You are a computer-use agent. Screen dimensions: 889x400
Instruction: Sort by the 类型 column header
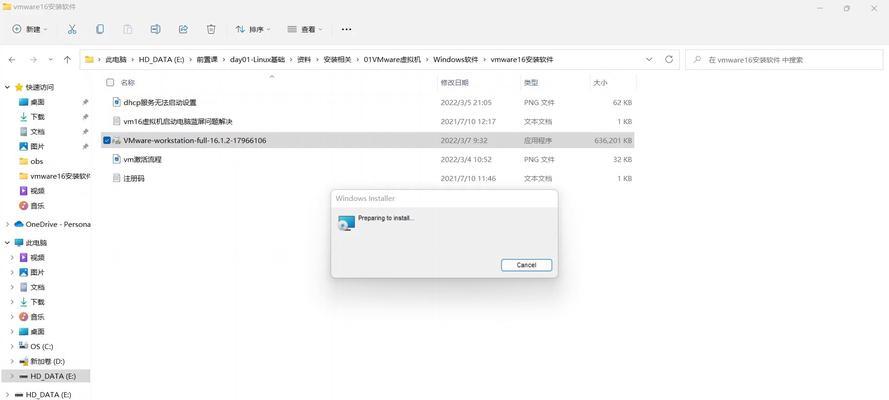click(x=531, y=83)
